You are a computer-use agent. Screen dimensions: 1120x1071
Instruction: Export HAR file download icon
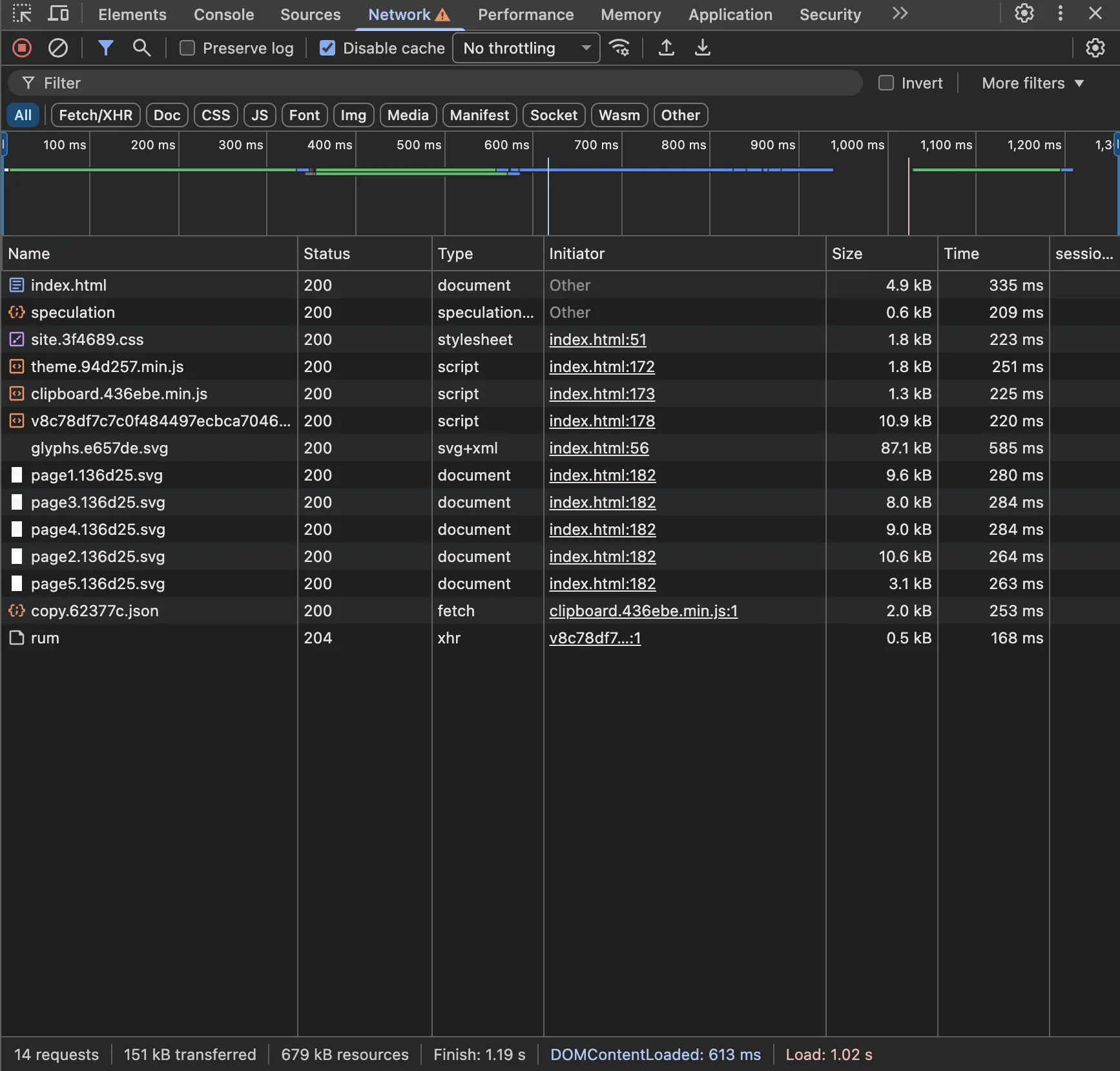(703, 48)
